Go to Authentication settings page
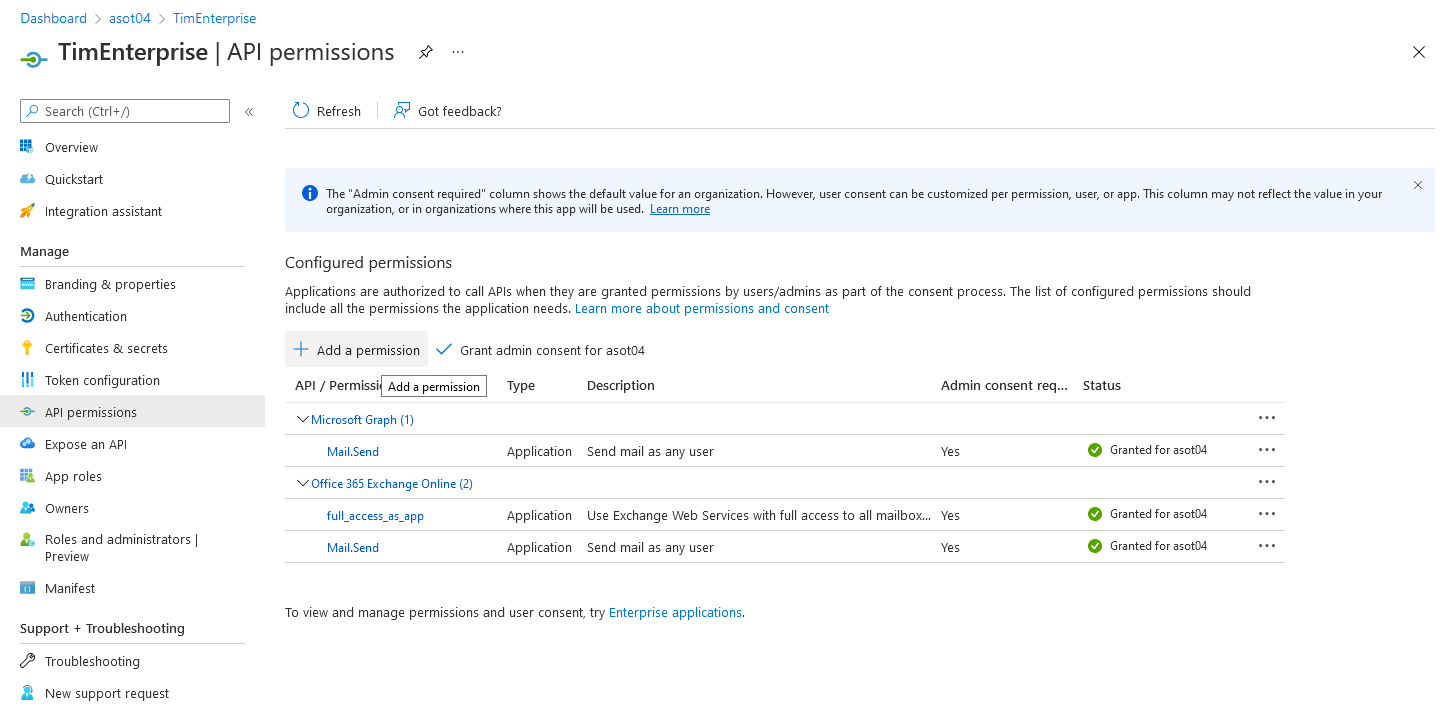Viewport: 1455px width, 713px height. pyautogui.click(x=86, y=316)
